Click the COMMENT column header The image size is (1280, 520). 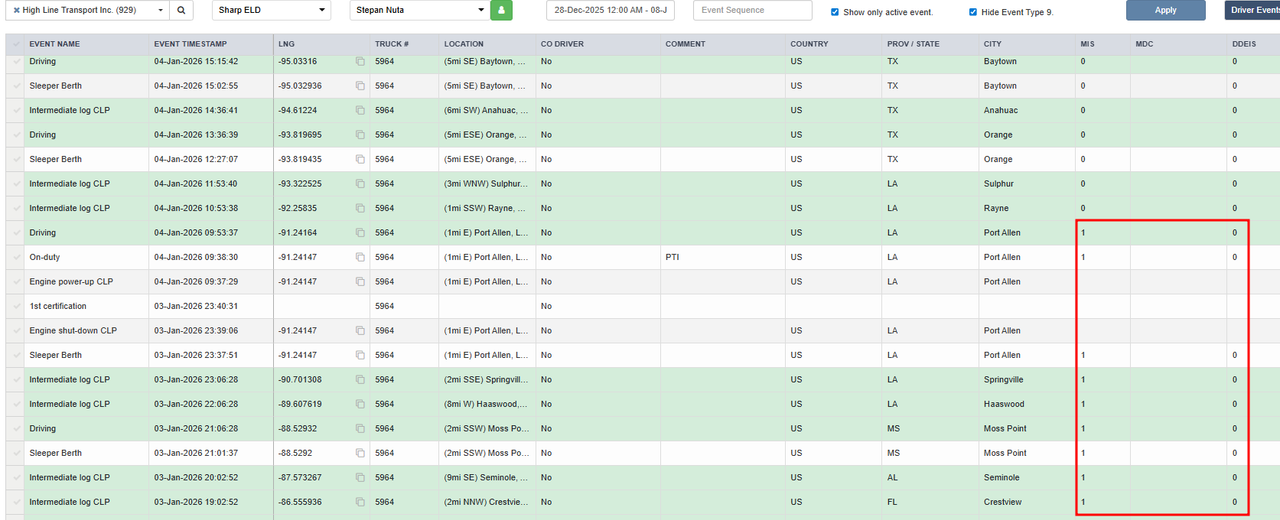pyautogui.click(x=722, y=44)
